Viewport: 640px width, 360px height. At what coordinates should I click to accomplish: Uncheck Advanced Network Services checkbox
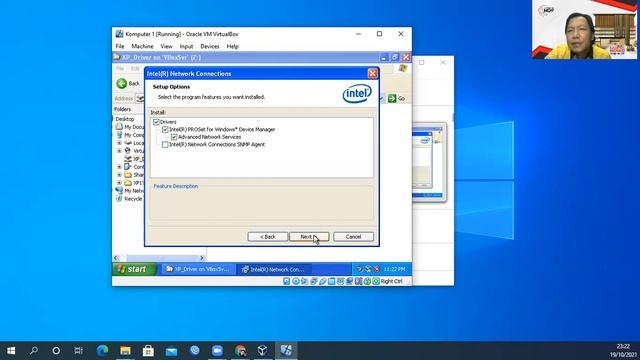tap(174, 137)
